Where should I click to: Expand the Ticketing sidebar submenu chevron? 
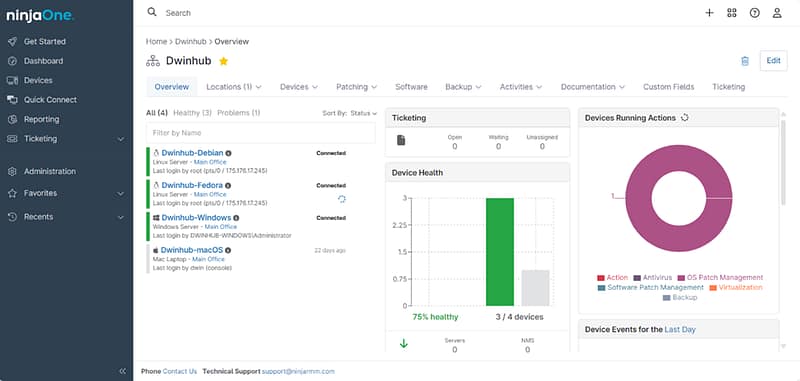[121, 139]
